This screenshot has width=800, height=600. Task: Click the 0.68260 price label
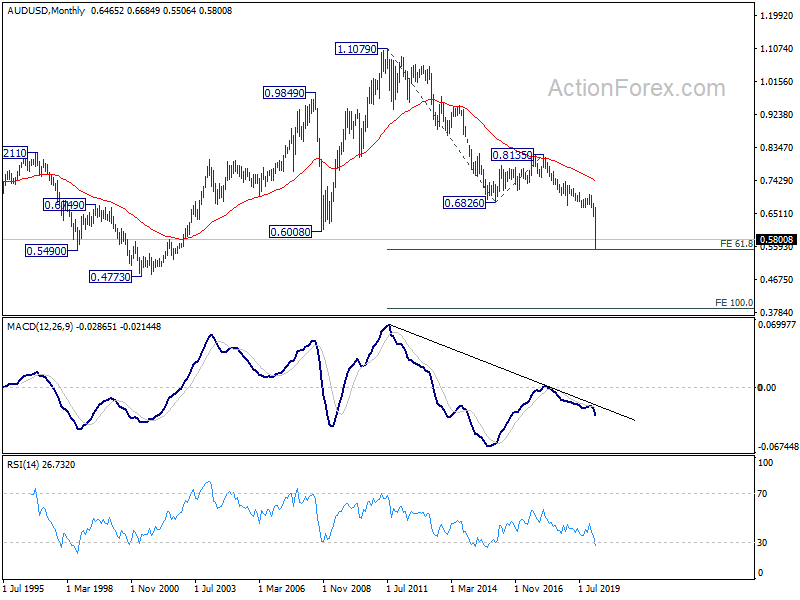pyautogui.click(x=464, y=203)
